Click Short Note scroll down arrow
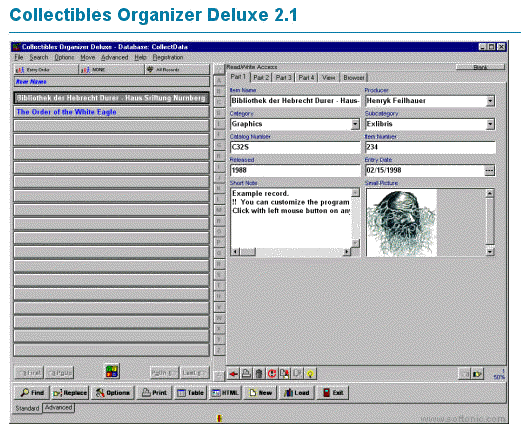Viewport: 521px width, 437px height. (355, 243)
